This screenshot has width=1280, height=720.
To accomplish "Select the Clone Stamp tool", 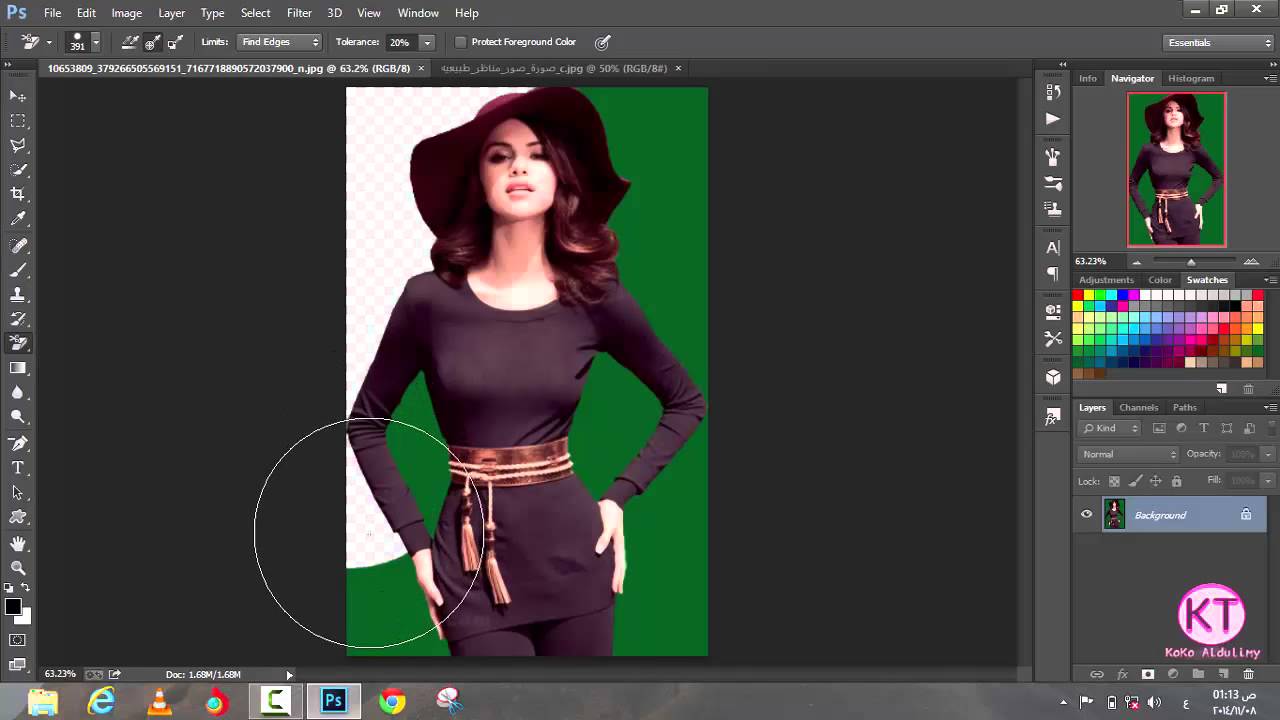I will (x=18, y=295).
